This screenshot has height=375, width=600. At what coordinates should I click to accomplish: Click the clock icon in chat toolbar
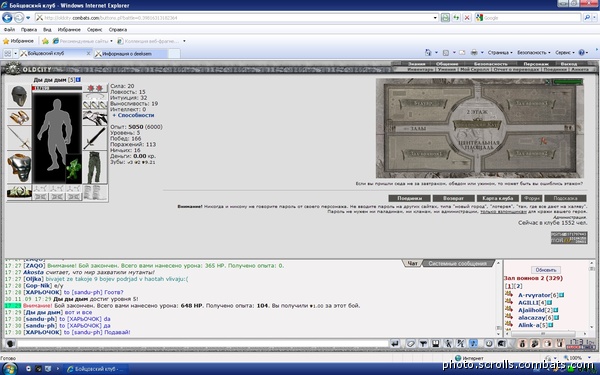489,344
